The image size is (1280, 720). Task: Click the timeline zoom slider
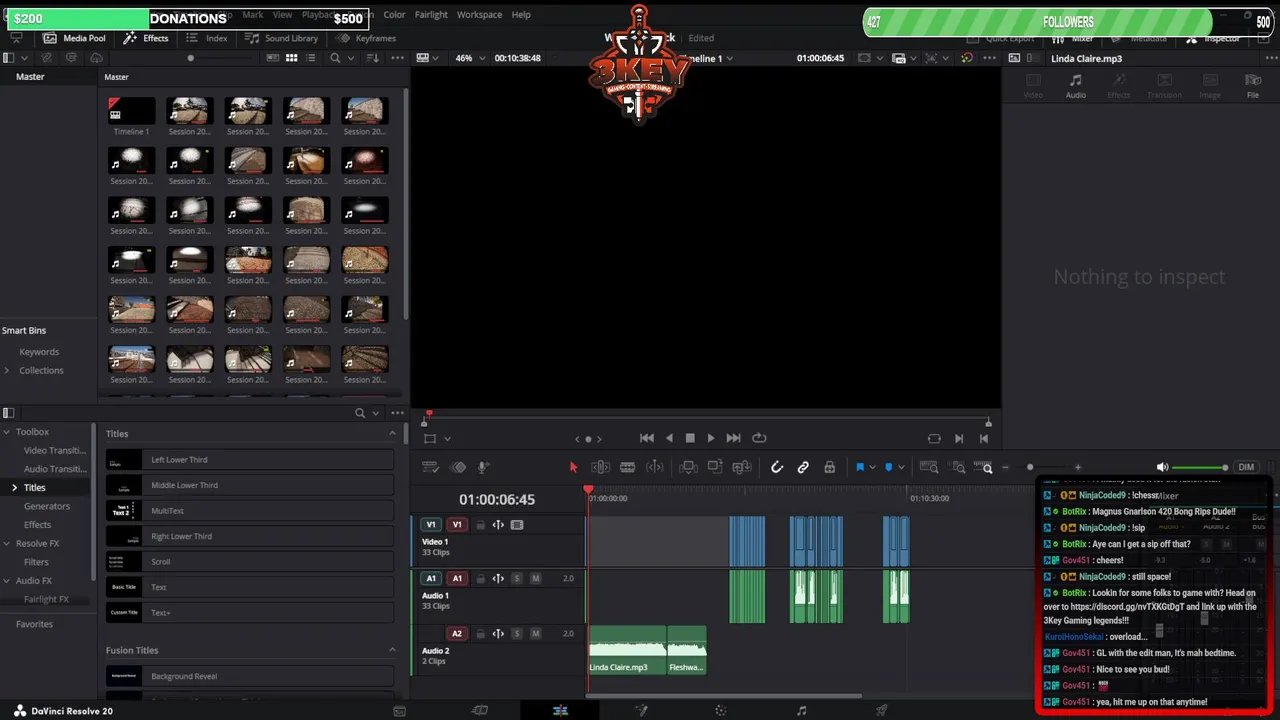coord(1041,468)
